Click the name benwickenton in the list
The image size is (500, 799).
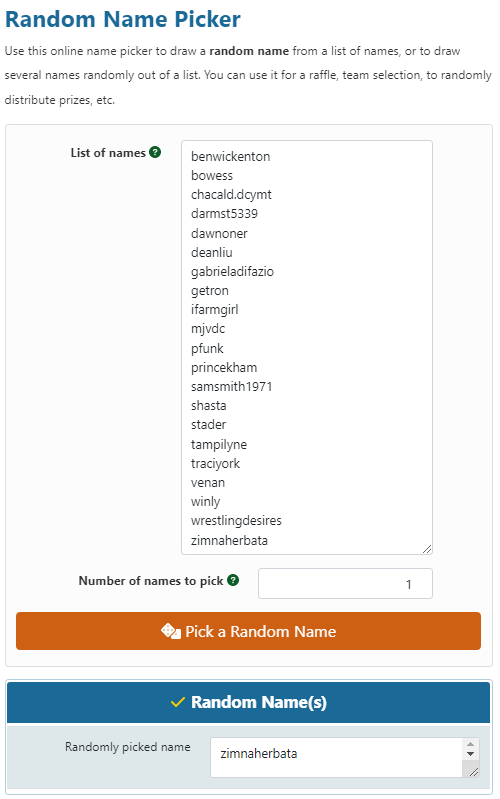230,156
